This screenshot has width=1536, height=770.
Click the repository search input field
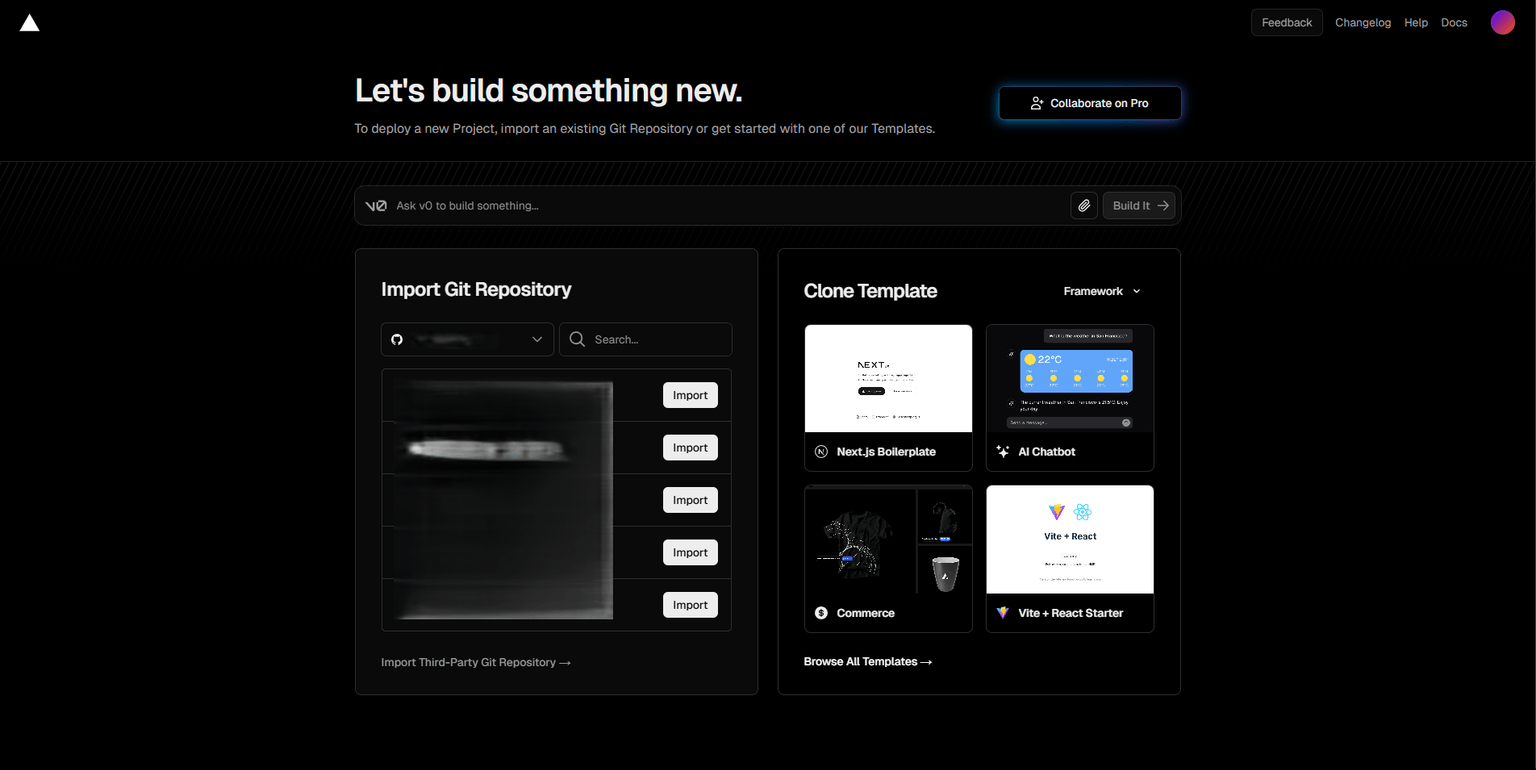click(x=645, y=339)
